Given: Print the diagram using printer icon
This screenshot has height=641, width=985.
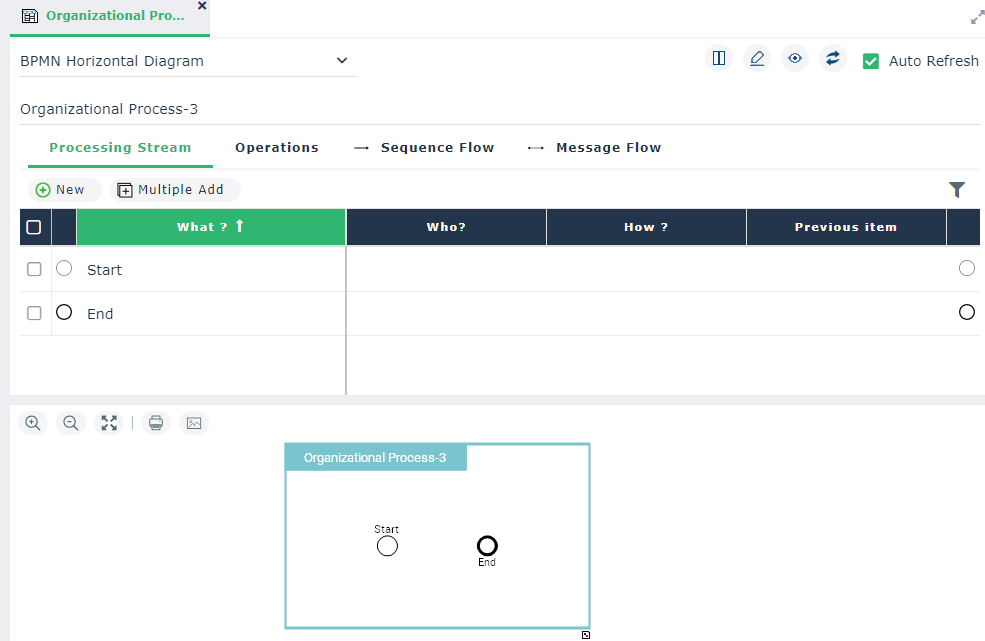Looking at the screenshot, I should (156, 423).
